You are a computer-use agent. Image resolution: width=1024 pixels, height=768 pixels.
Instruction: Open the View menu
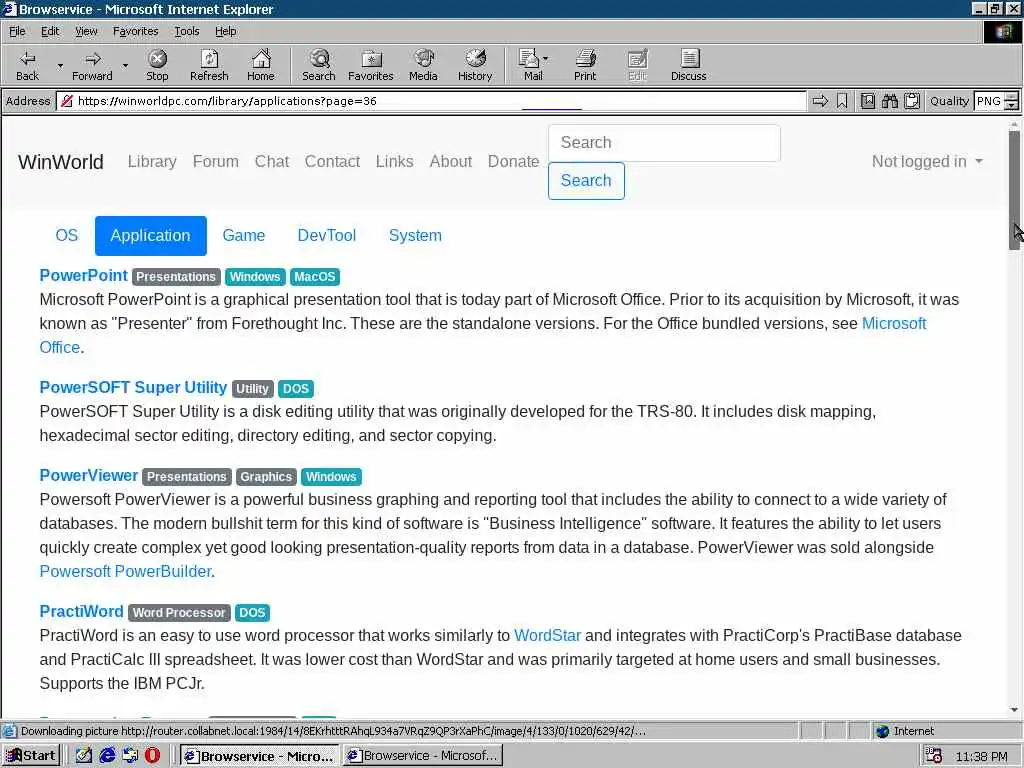[x=86, y=31]
